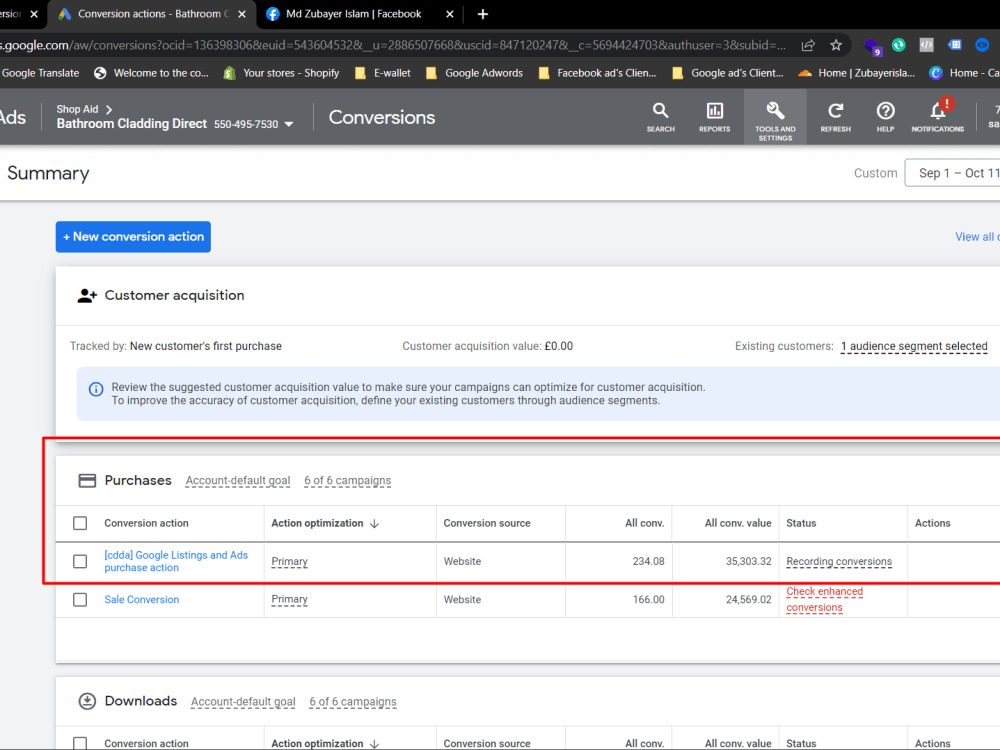Image resolution: width=1000 pixels, height=750 pixels.
Task: Open the View all link near the New conversion button
Action: coord(976,237)
